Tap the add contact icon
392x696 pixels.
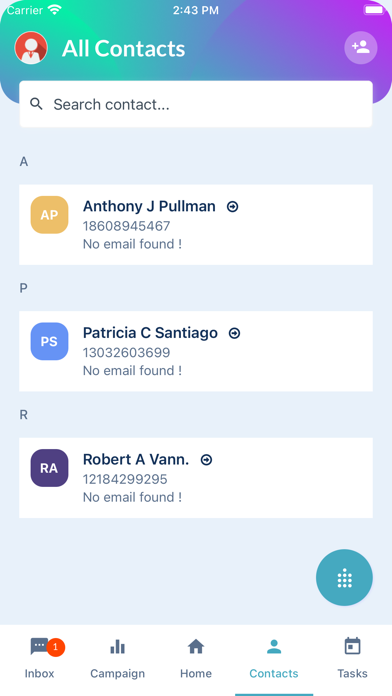coord(360,47)
